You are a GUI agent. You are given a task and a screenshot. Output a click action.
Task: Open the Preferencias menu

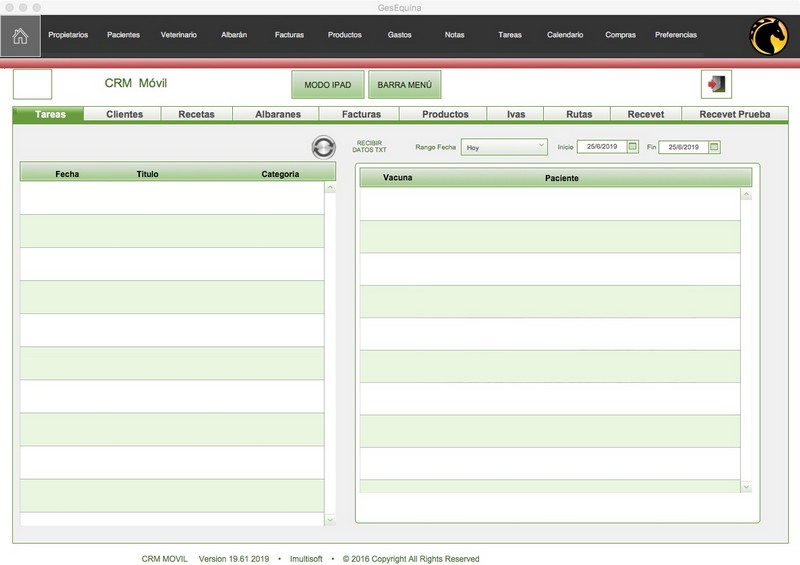(x=676, y=35)
